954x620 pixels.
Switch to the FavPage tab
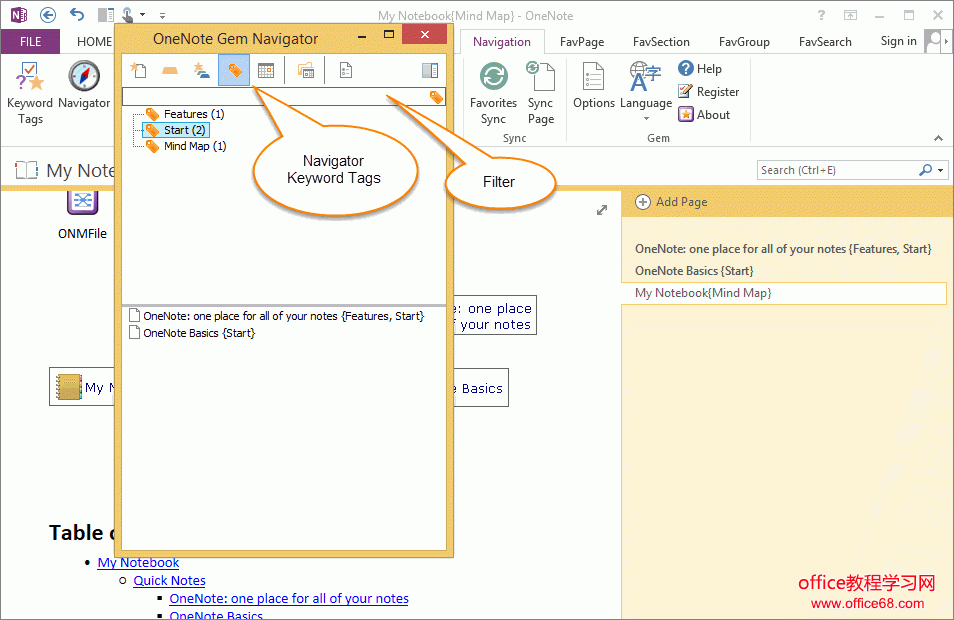582,42
